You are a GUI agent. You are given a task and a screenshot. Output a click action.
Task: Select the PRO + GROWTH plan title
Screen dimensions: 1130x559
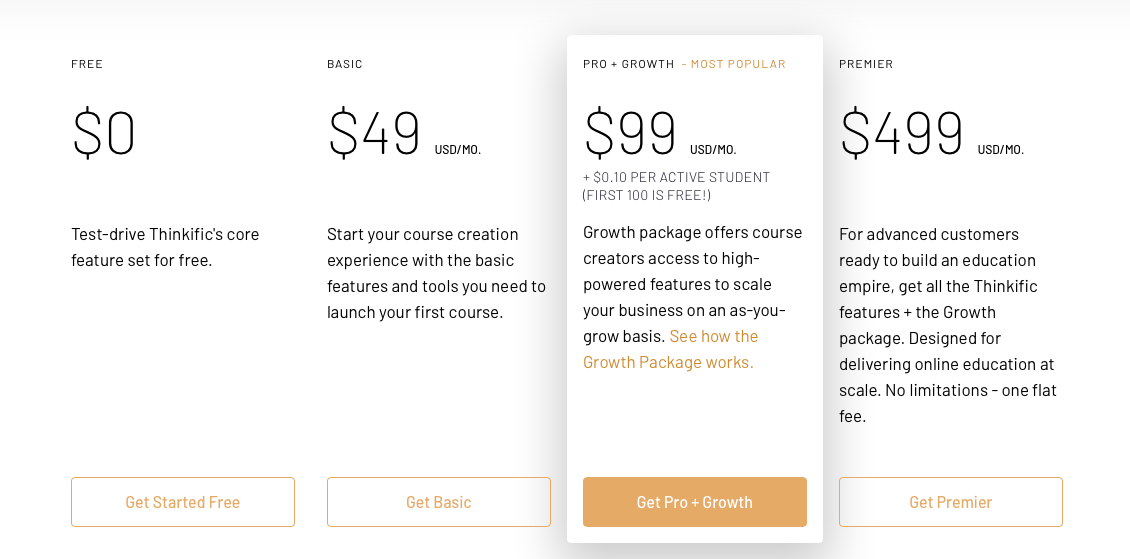pos(628,64)
